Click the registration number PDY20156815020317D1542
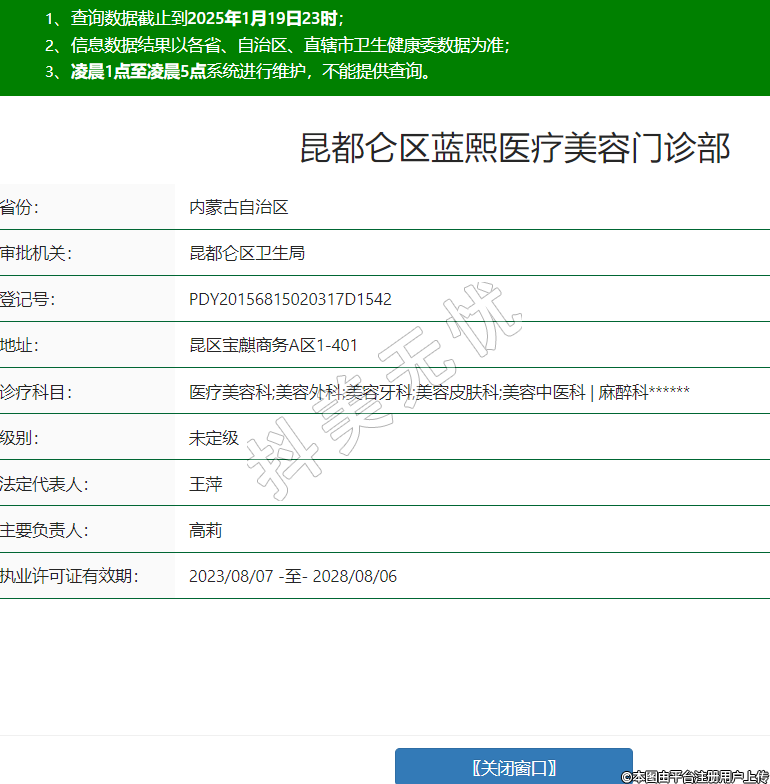770x784 pixels. [x=290, y=299]
